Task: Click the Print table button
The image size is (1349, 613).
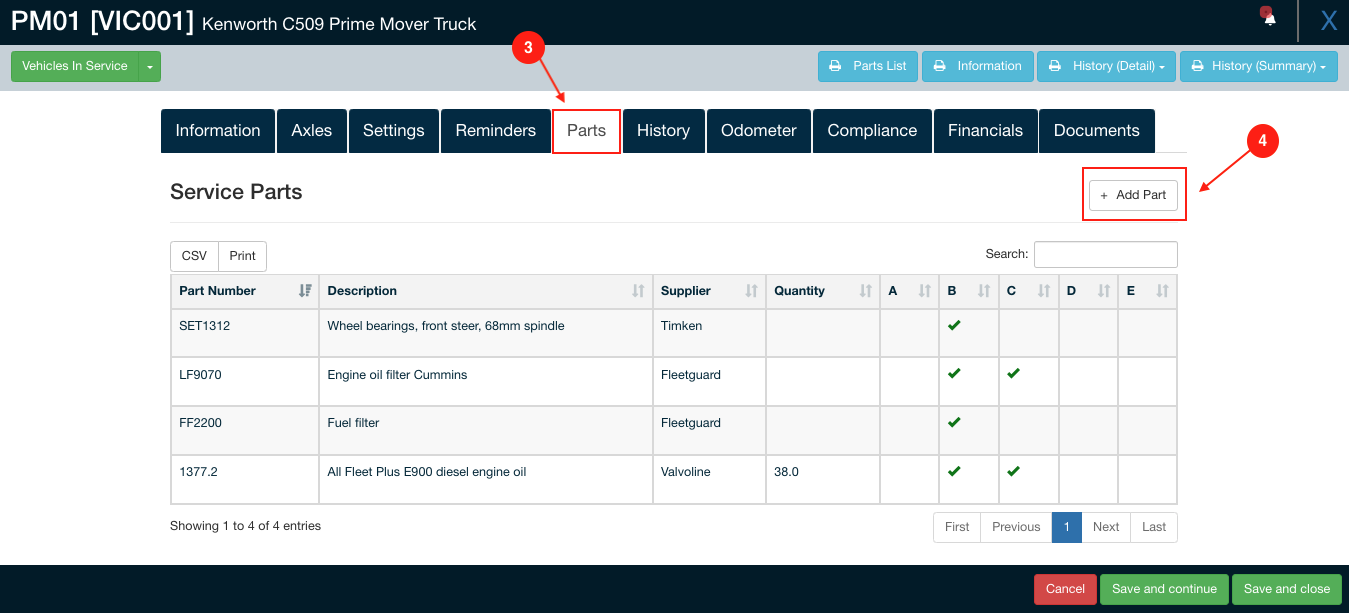Action: (243, 256)
